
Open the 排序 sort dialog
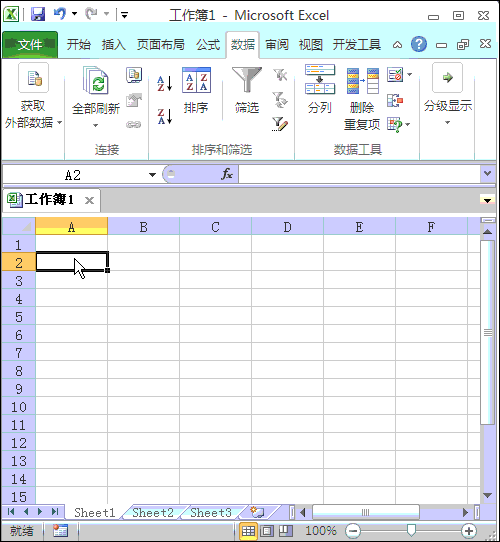tap(196, 91)
